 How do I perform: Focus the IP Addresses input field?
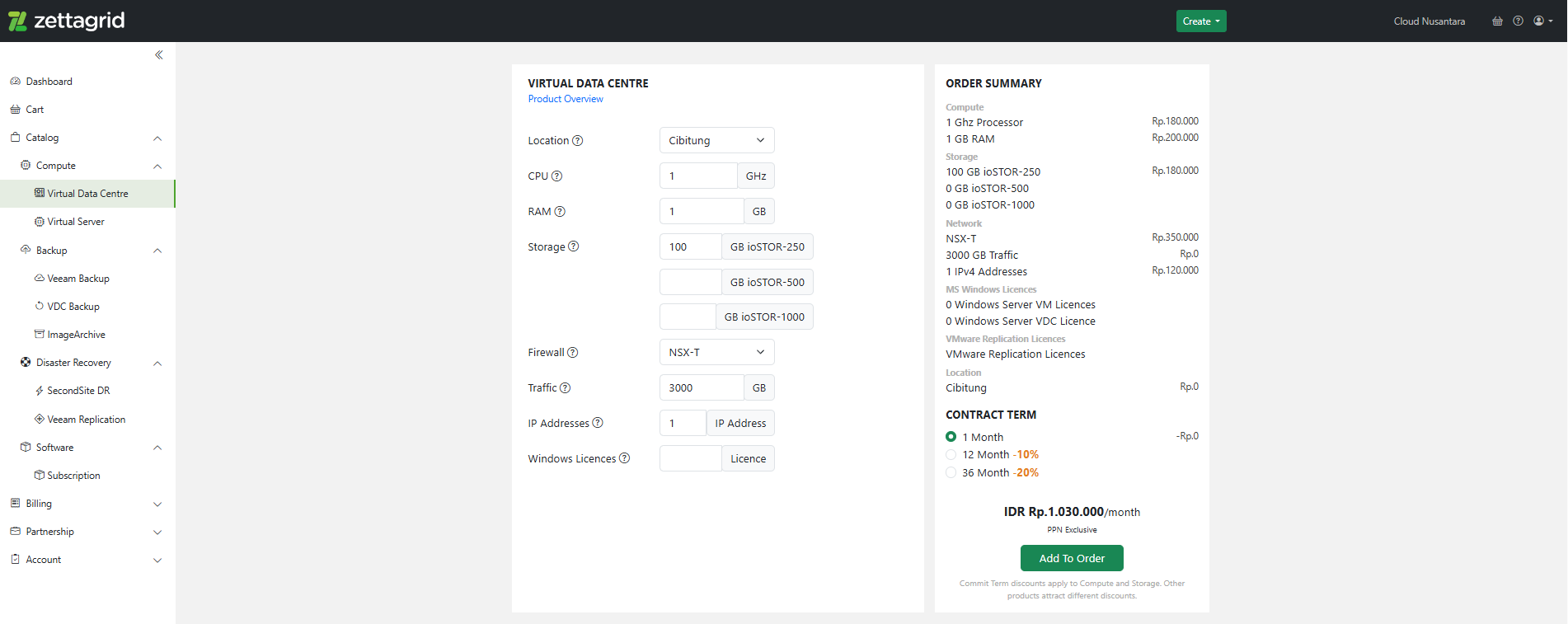pyautogui.click(x=683, y=423)
